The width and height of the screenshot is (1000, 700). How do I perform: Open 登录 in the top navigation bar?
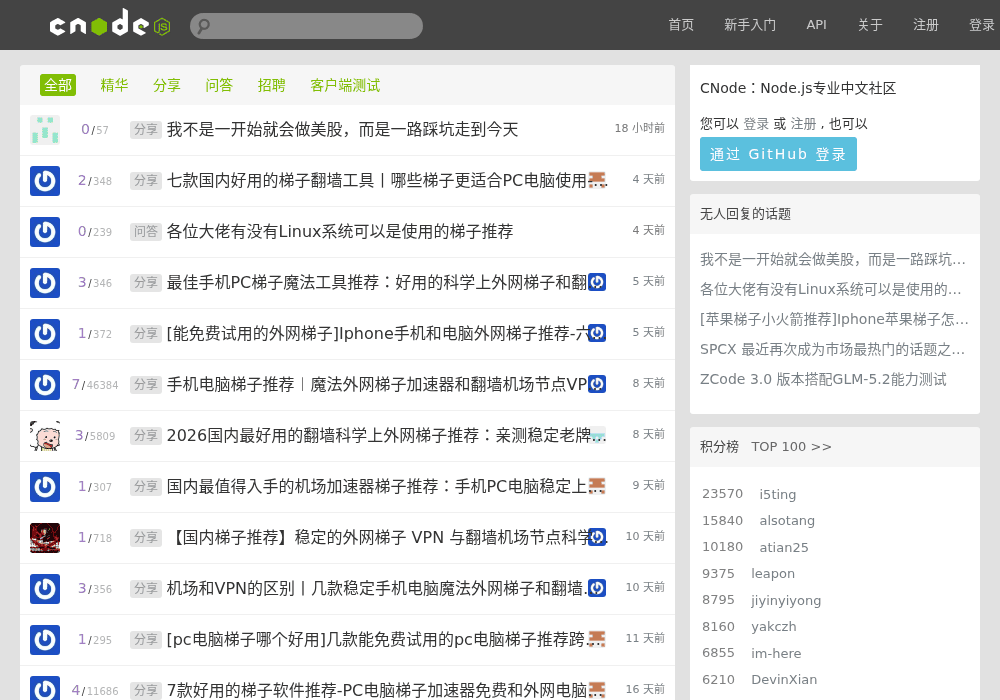[982, 25]
